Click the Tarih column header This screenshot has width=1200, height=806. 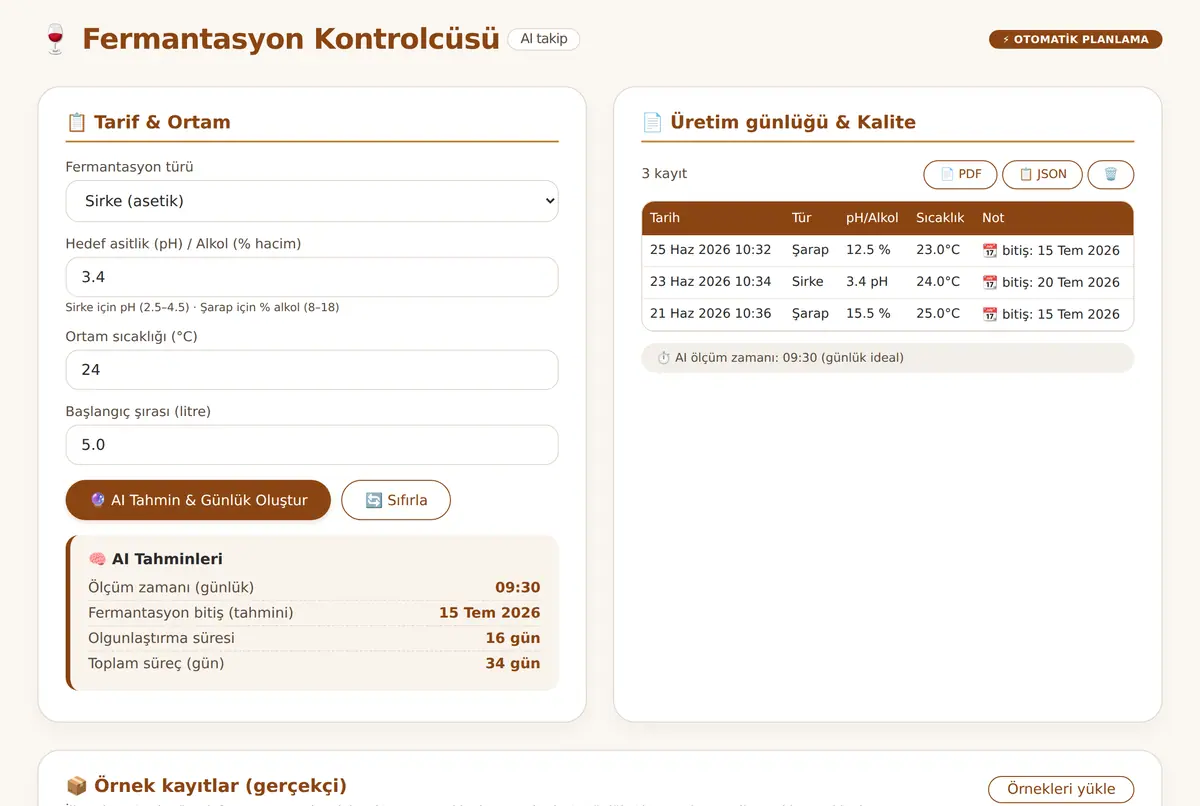pos(665,218)
